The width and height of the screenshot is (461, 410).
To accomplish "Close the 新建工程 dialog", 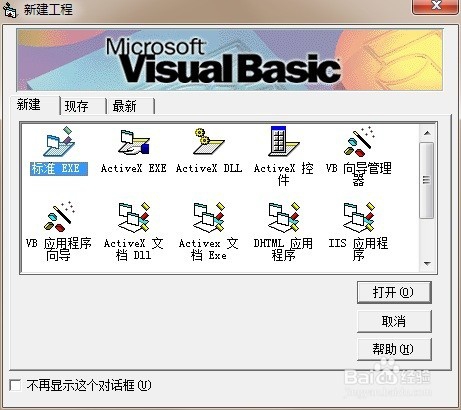I will [x=436, y=6].
